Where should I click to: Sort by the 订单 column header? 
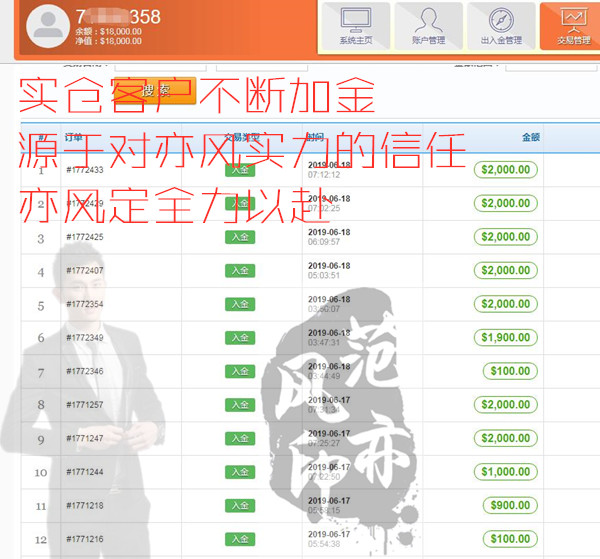74,136
